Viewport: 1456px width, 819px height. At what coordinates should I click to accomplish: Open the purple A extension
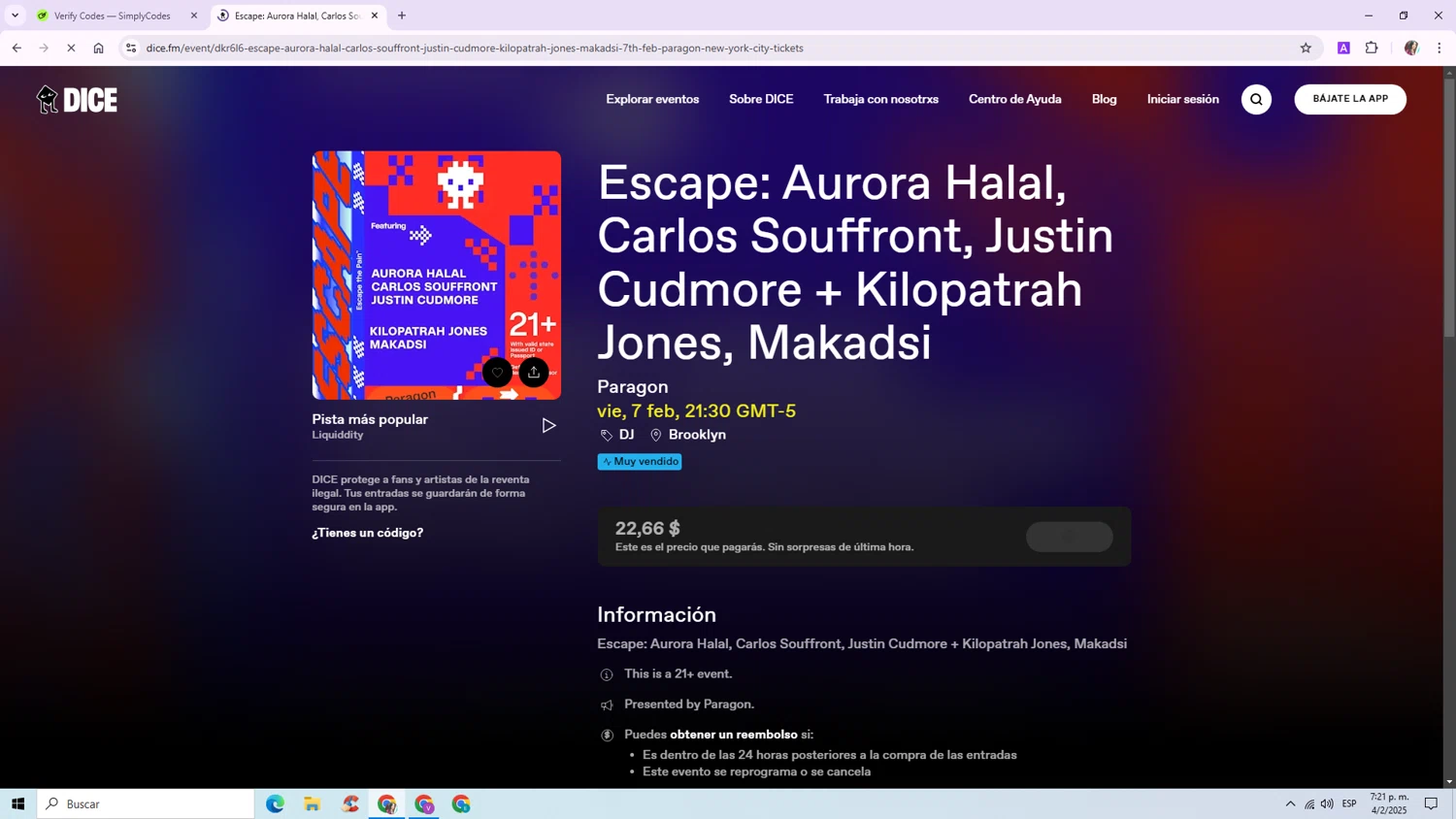(1343, 48)
